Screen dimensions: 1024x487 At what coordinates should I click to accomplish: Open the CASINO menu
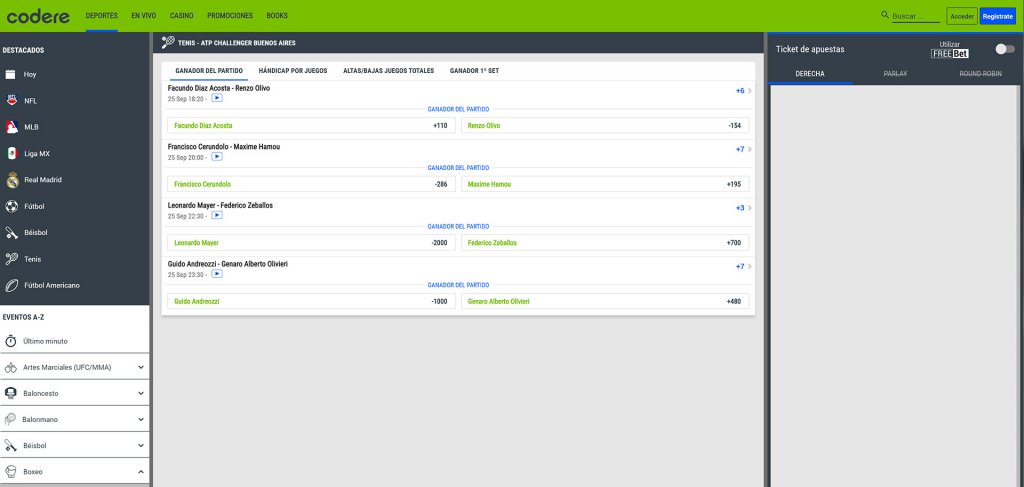[182, 16]
